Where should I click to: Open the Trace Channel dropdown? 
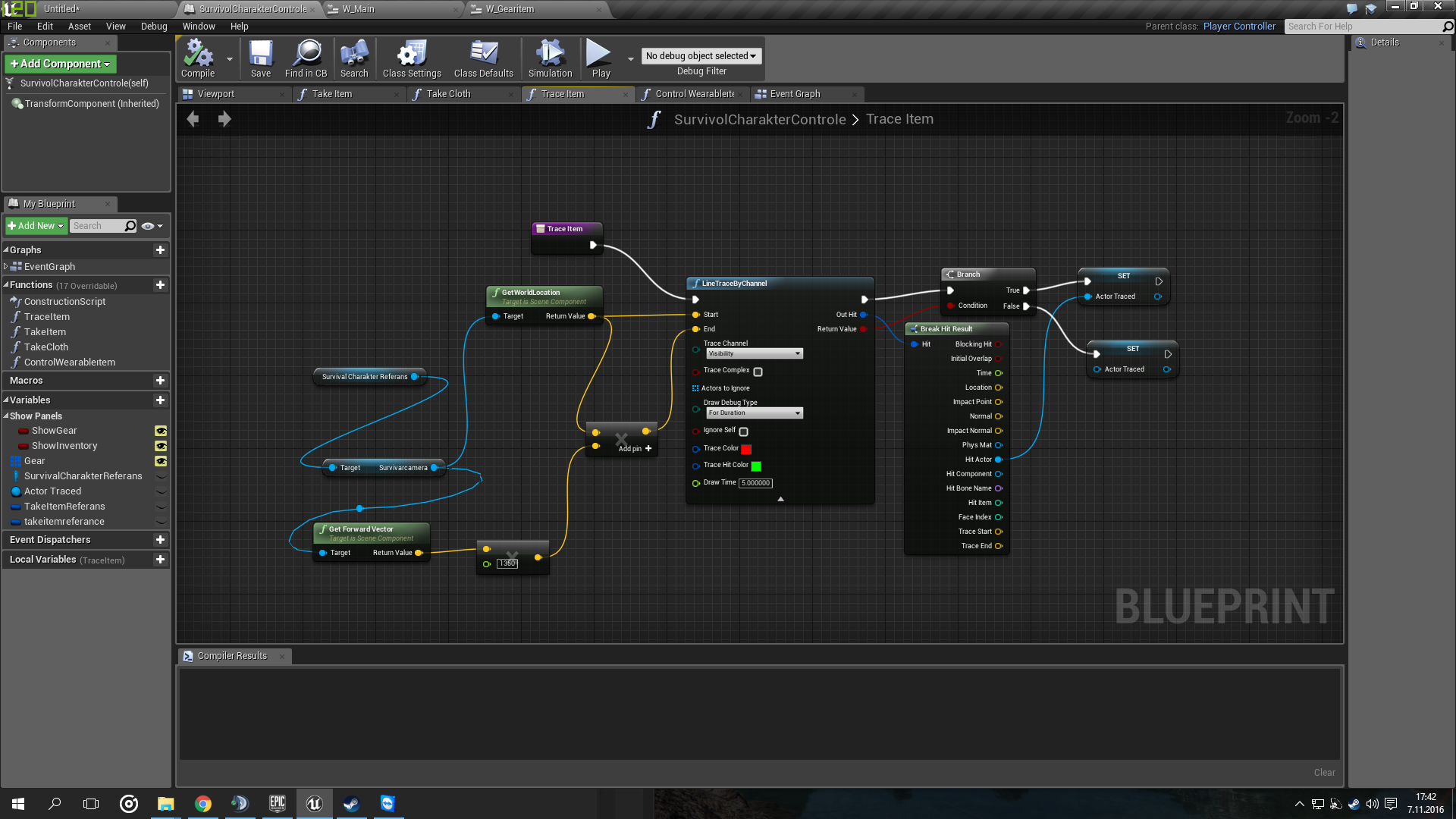[755, 354]
